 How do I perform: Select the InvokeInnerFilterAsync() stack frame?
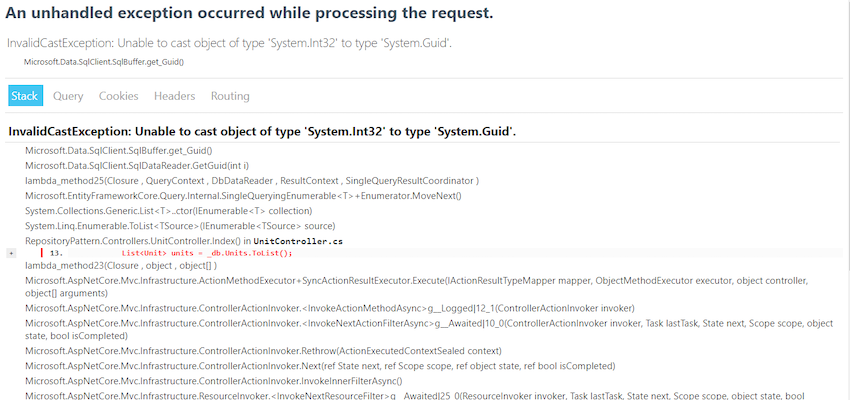214,380
